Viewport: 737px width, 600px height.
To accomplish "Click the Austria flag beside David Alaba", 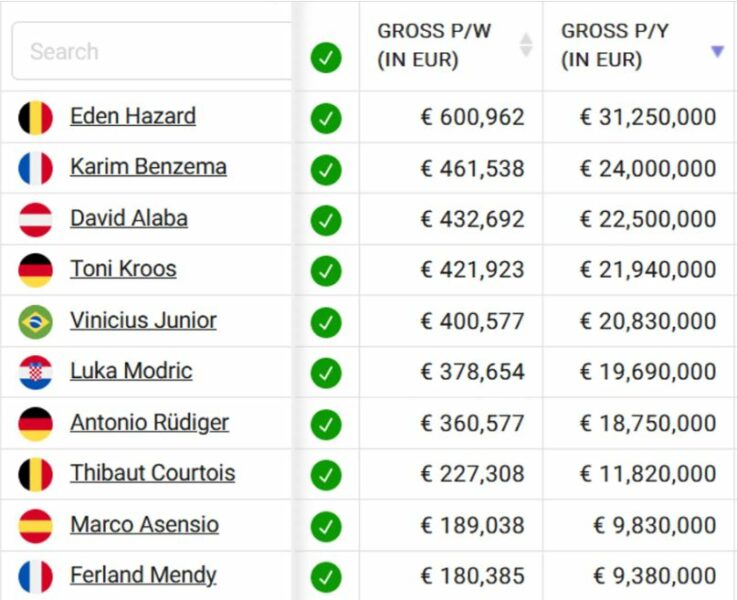I will pos(35,220).
